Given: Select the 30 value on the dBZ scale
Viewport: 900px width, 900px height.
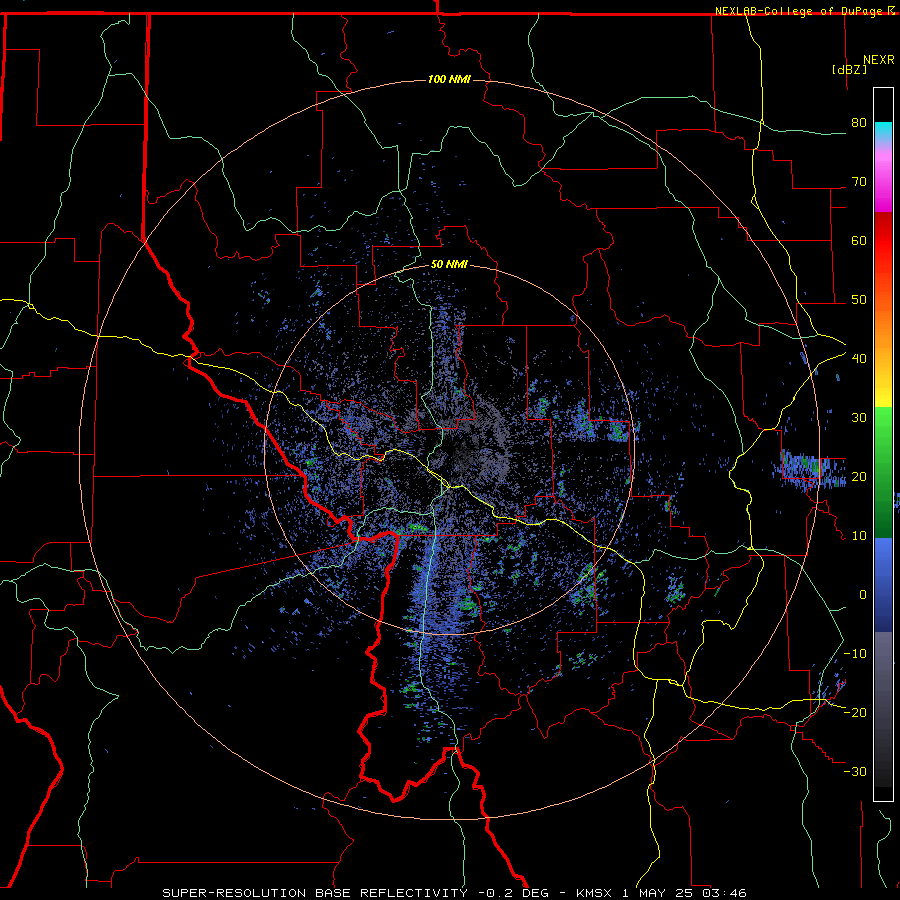Looking at the screenshot, I should [x=859, y=417].
